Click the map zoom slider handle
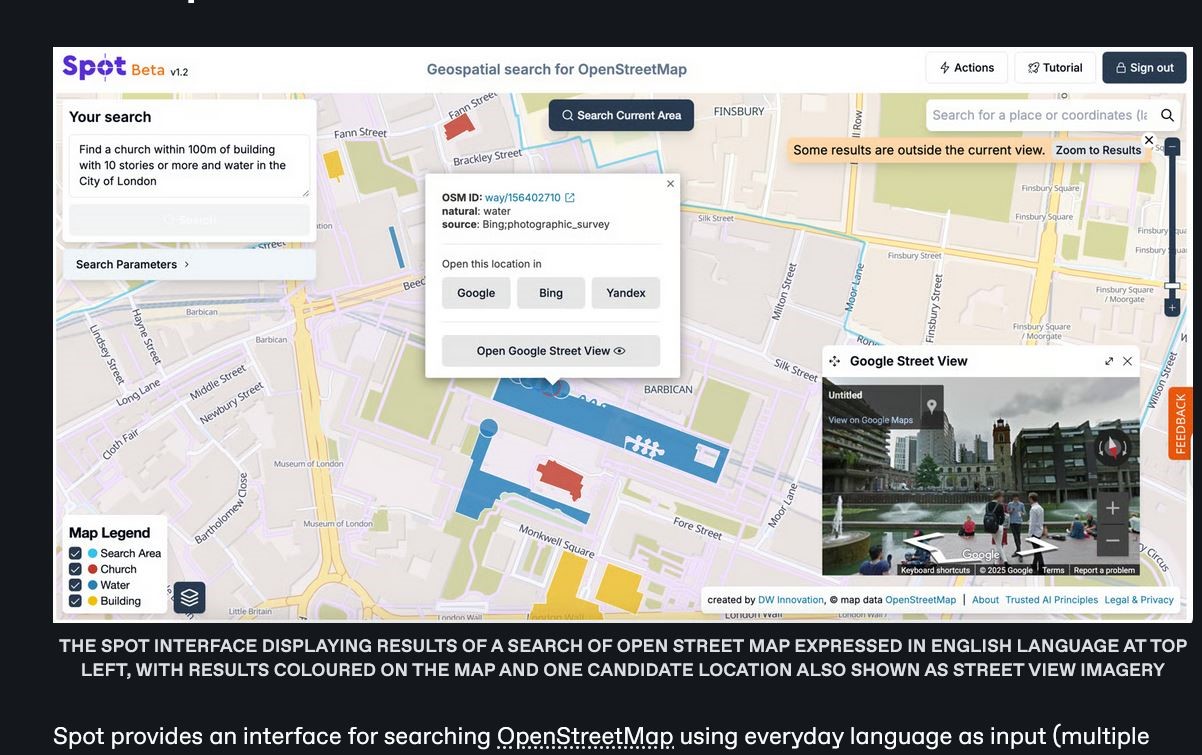This screenshot has width=1202, height=755. [x=1172, y=286]
